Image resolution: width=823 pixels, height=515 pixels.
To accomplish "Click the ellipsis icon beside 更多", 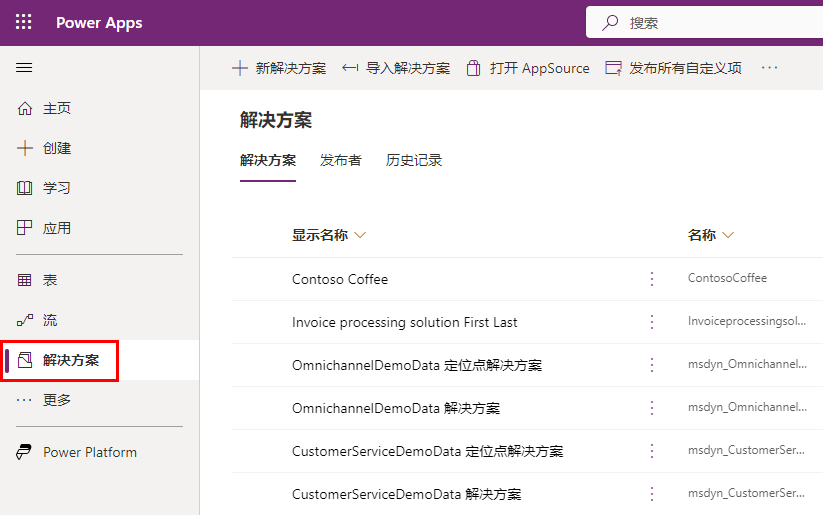I will tap(24, 400).
